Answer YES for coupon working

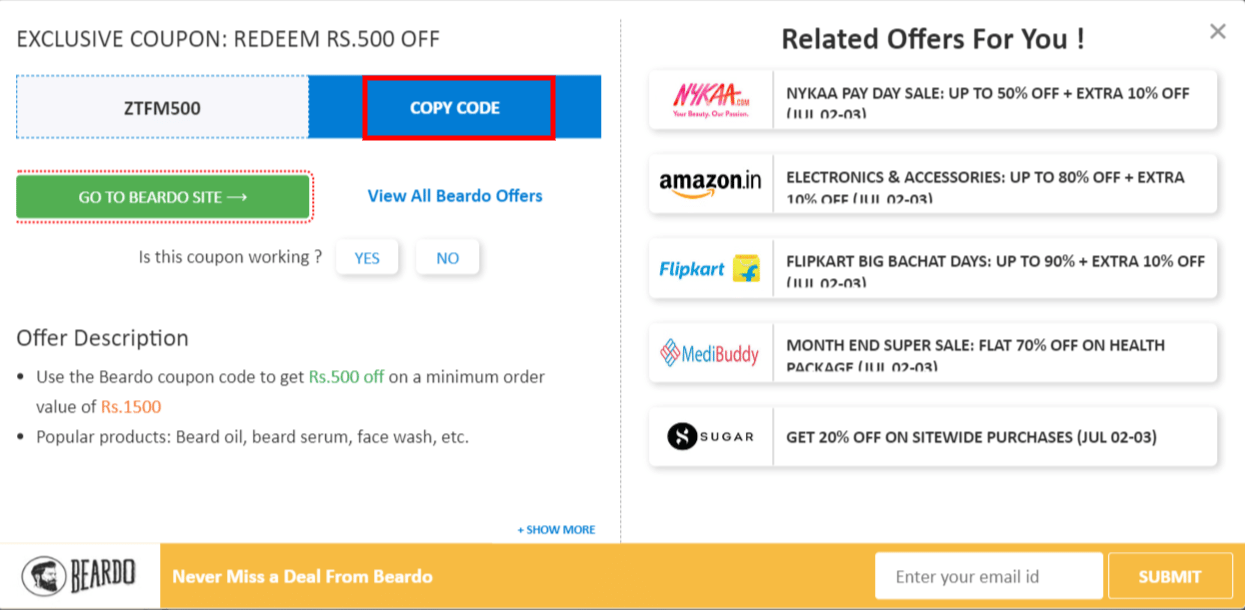click(x=367, y=257)
